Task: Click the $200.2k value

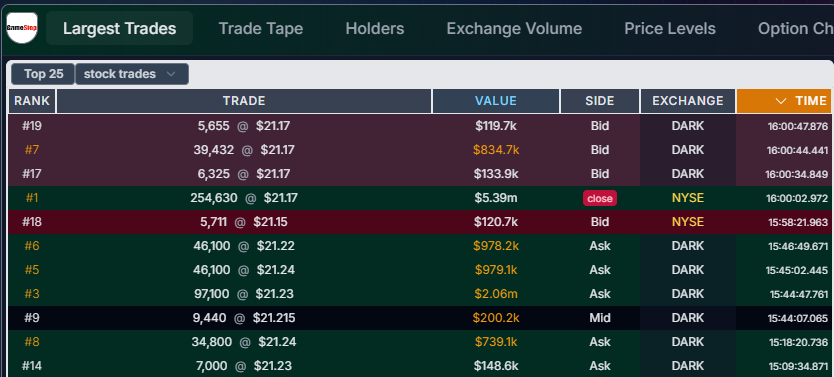Action: pyautogui.click(x=496, y=318)
